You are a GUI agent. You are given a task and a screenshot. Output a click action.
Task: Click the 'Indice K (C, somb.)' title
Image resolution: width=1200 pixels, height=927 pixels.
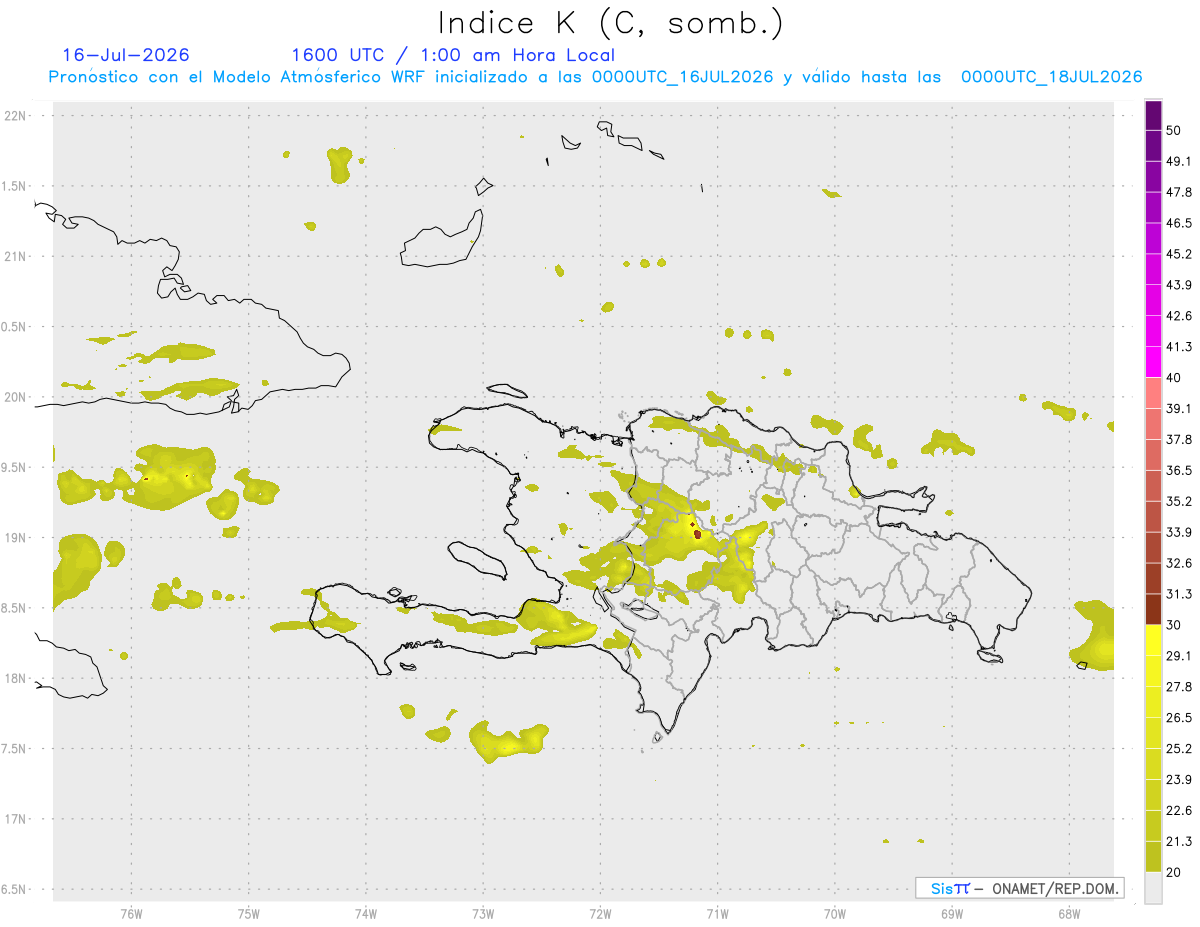pos(610,23)
